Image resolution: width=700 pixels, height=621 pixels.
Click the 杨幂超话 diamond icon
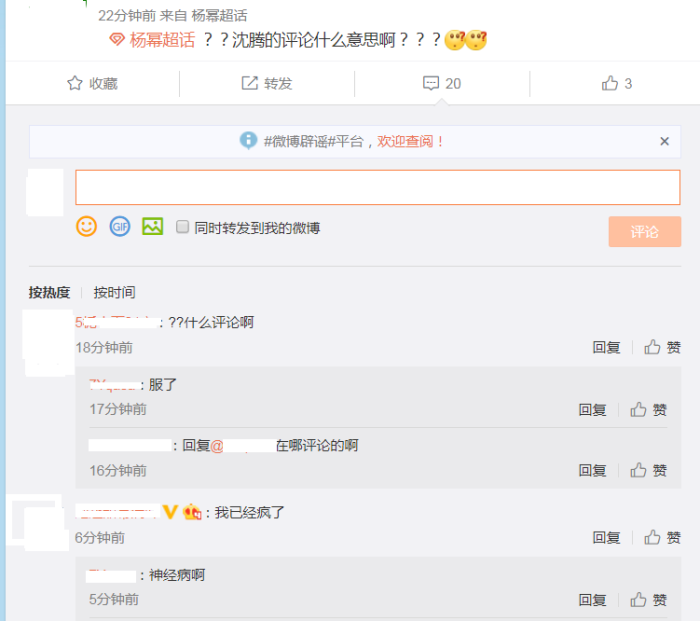(117, 40)
